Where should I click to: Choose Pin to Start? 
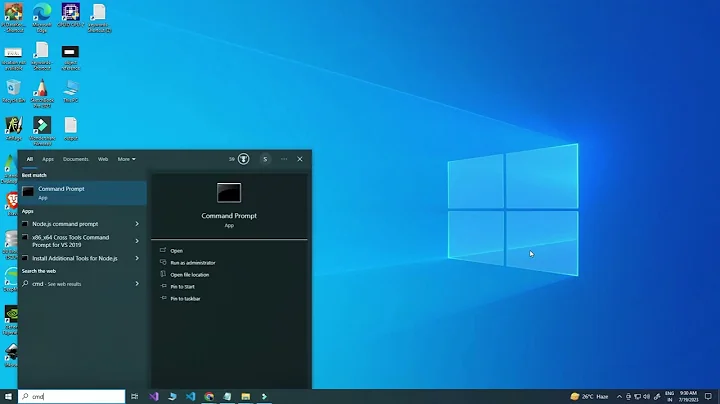pyautogui.click(x=182, y=286)
